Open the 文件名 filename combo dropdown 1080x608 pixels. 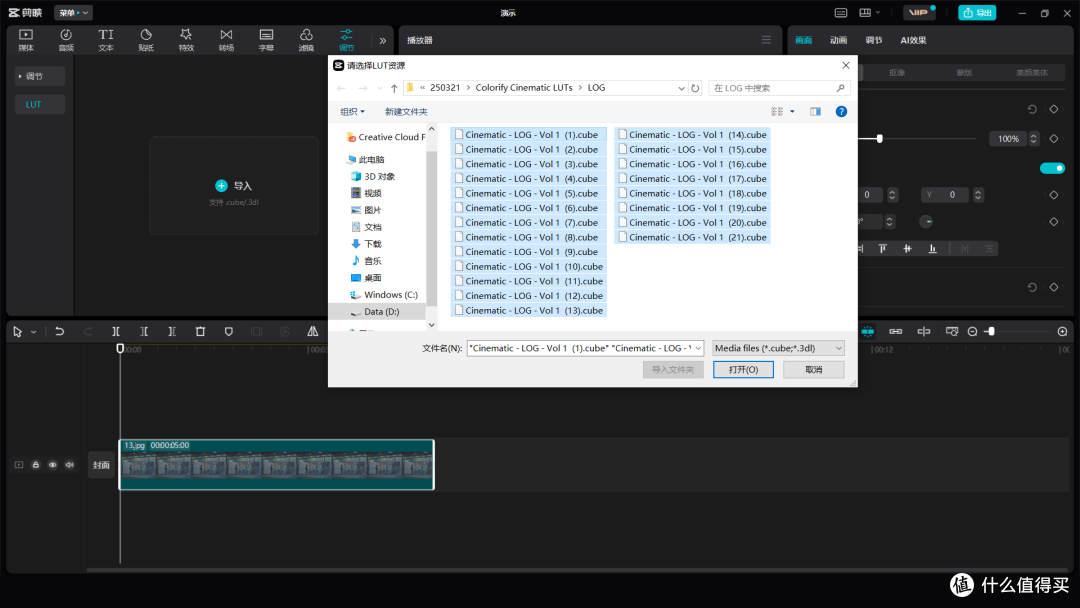coord(698,348)
